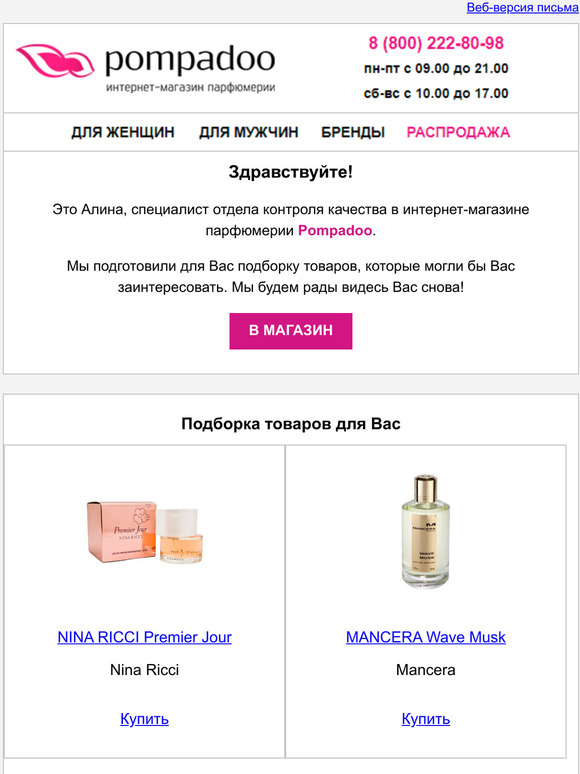The width and height of the screenshot is (580, 774).
Task: Click the pink Pompadoo bird logo icon
Action: 55,61
